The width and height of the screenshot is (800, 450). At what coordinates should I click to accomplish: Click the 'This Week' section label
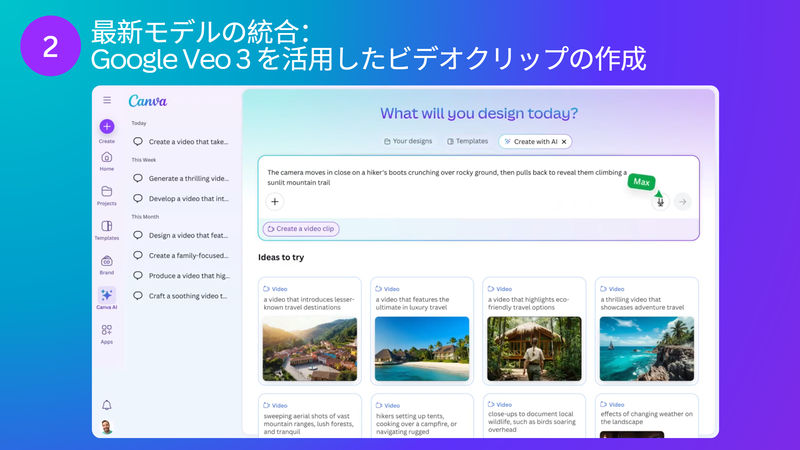coord(144,160)
